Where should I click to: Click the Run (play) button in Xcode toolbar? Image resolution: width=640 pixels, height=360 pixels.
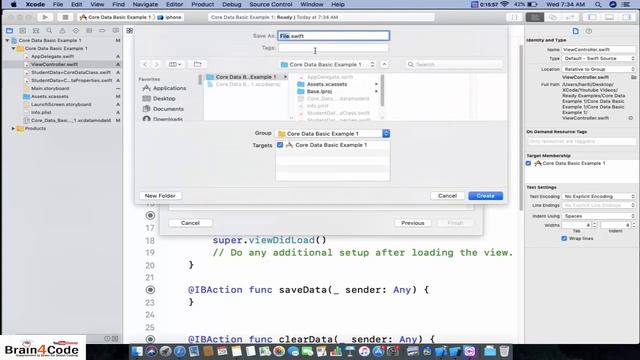pos(45,17)
